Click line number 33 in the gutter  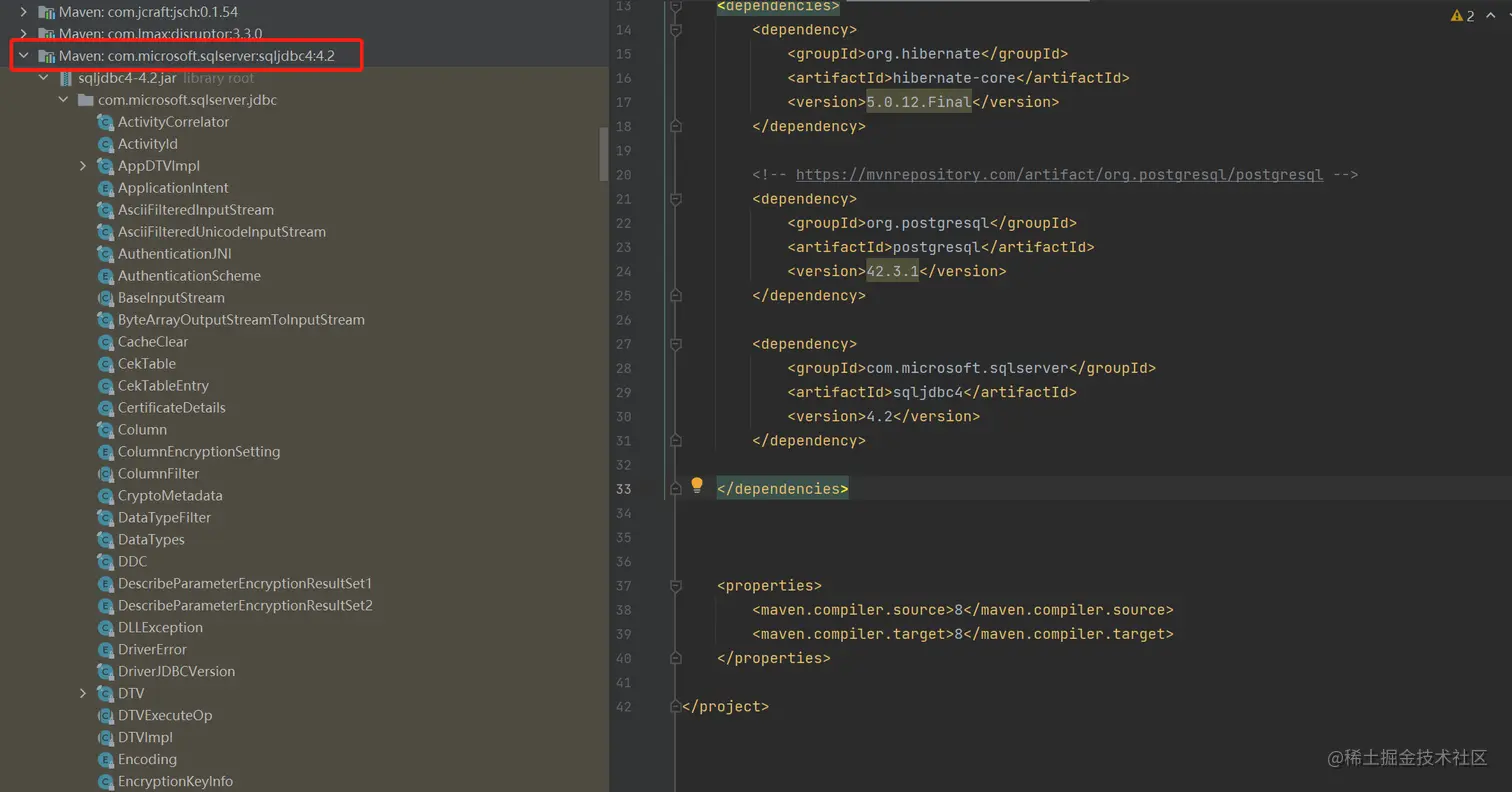[624, 489]
